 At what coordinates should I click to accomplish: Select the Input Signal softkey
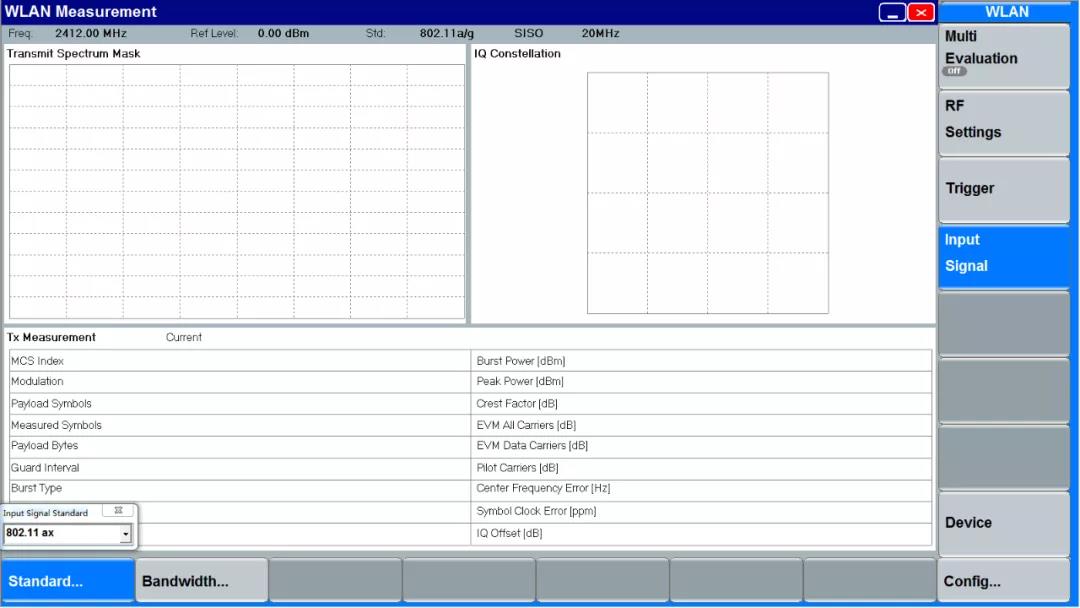point(1004,254)
